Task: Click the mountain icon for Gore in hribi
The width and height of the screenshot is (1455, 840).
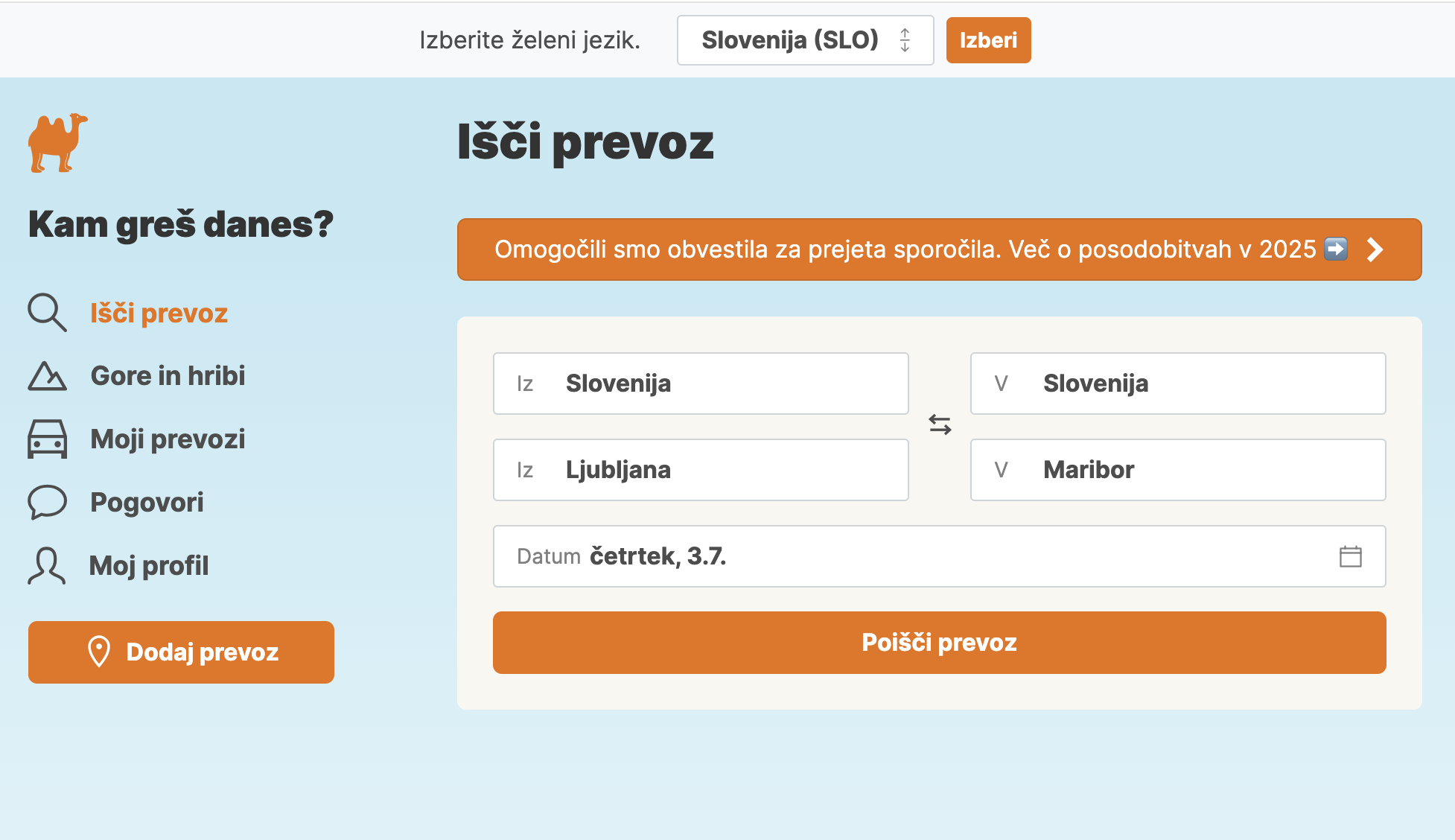Action: [x=47, y=376]
